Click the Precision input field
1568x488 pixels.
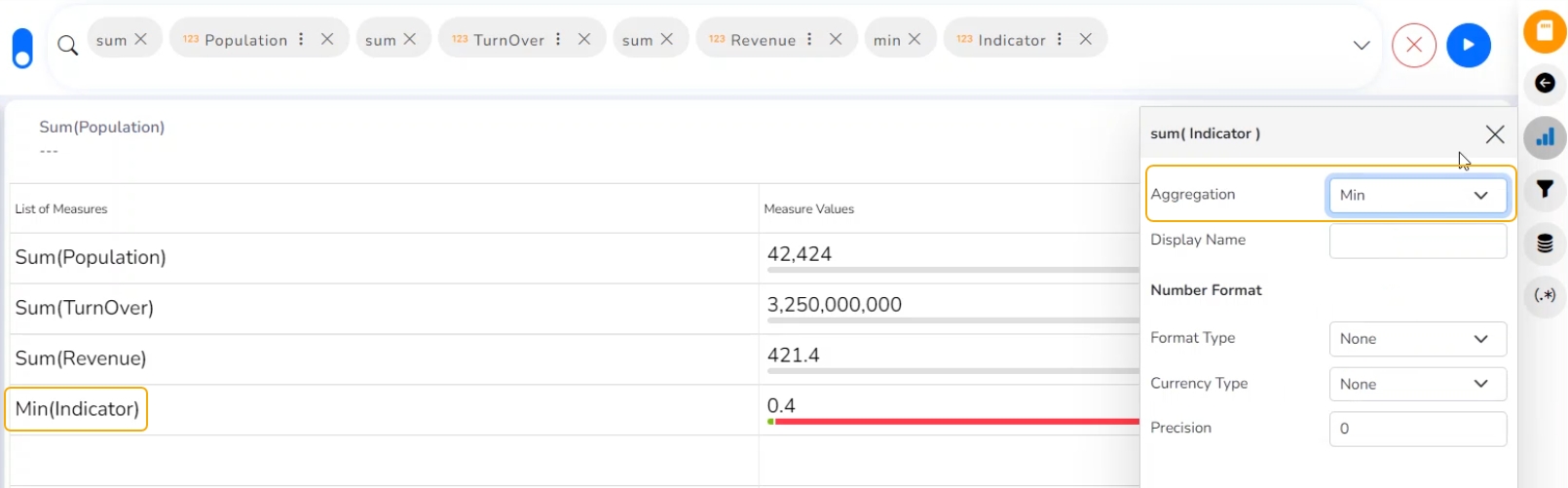tap(1417, 429)
